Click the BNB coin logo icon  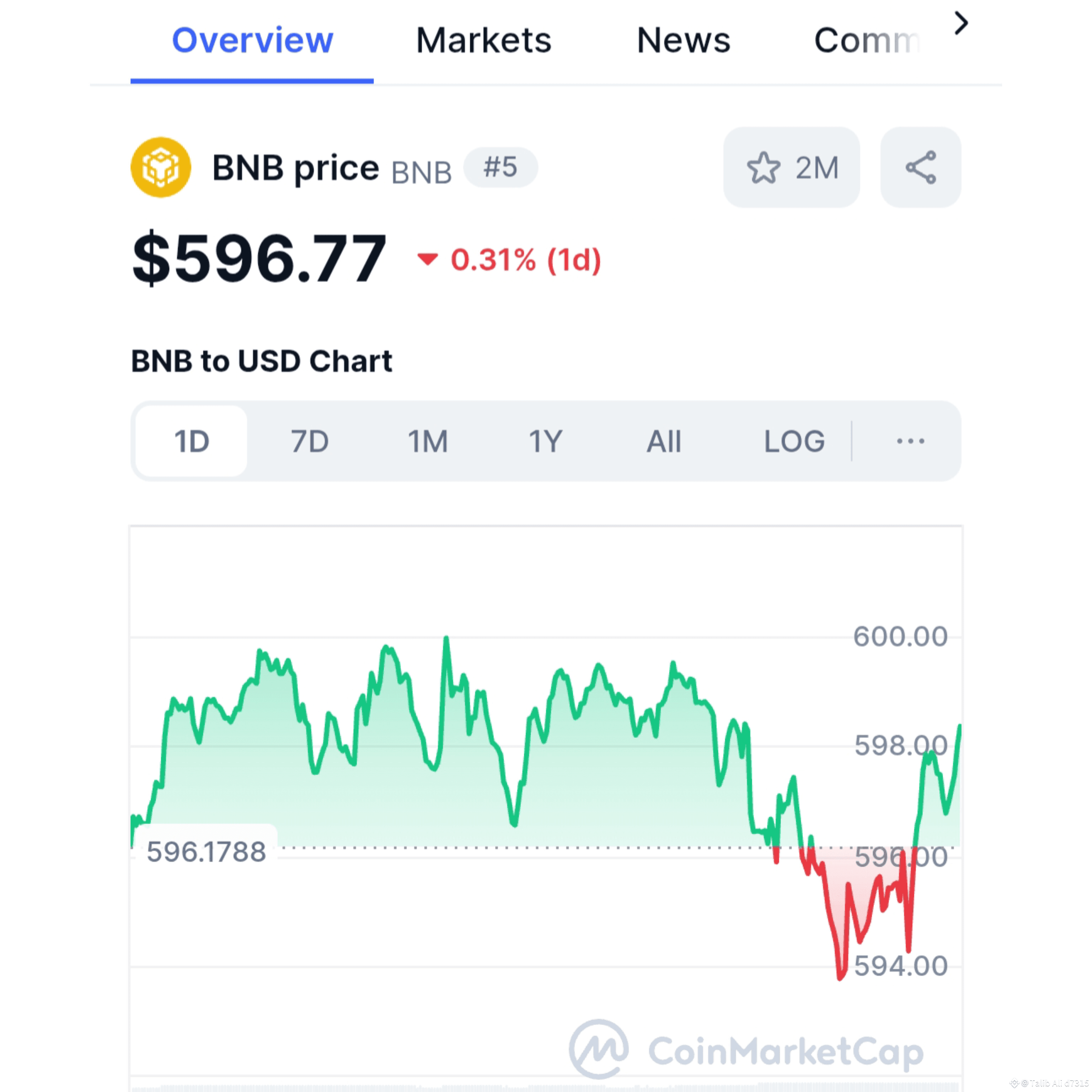[x=161, y=167]
